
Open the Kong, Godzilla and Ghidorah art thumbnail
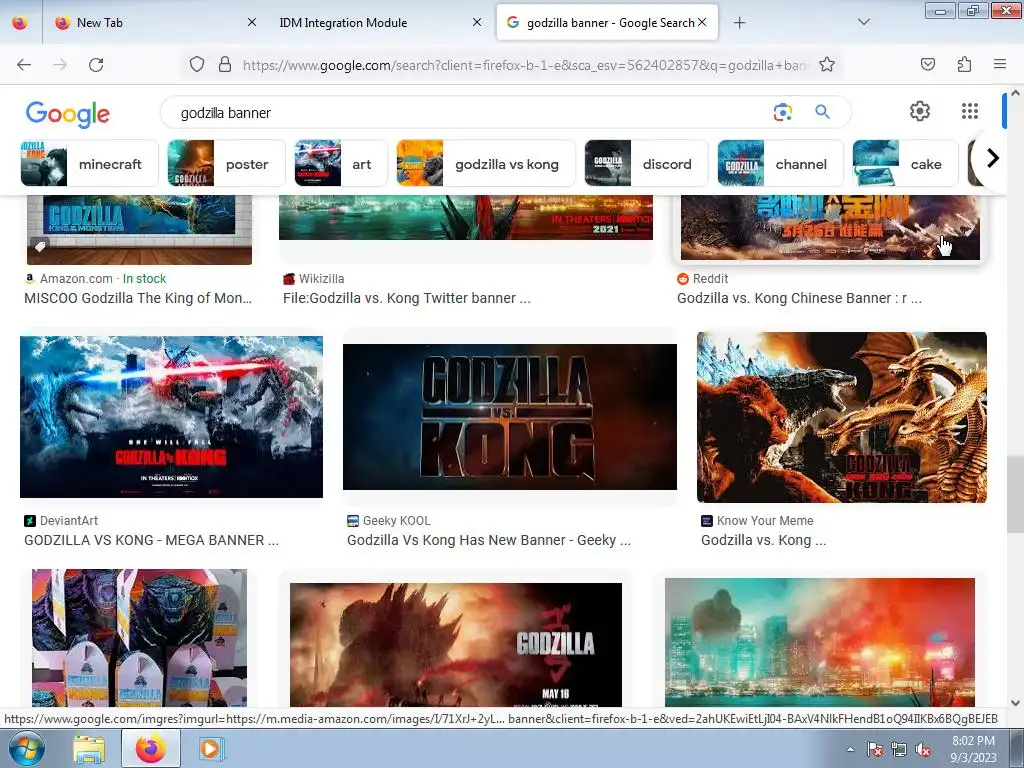tap(842, 417)
